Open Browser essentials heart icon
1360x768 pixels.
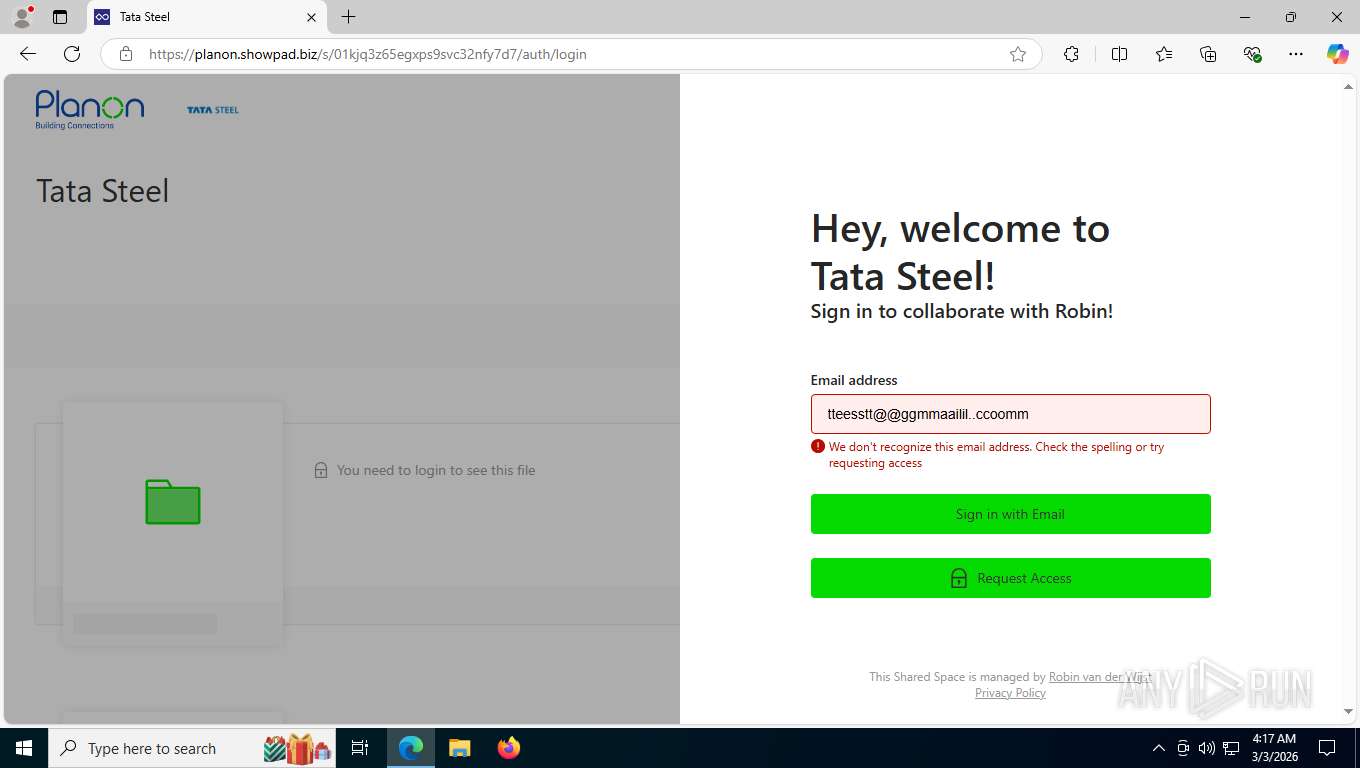[1252, 54]
